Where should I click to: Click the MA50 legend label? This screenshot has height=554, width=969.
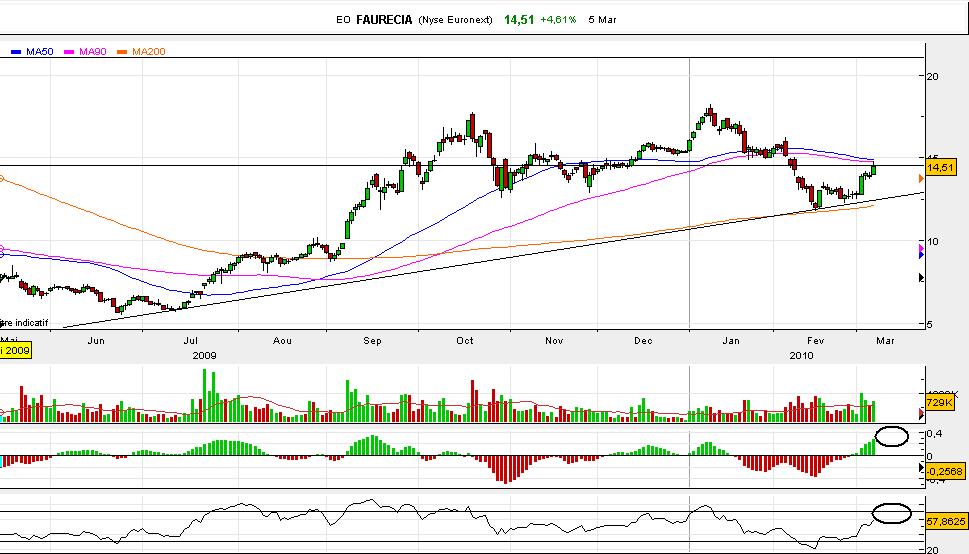[x=40, y=52]
